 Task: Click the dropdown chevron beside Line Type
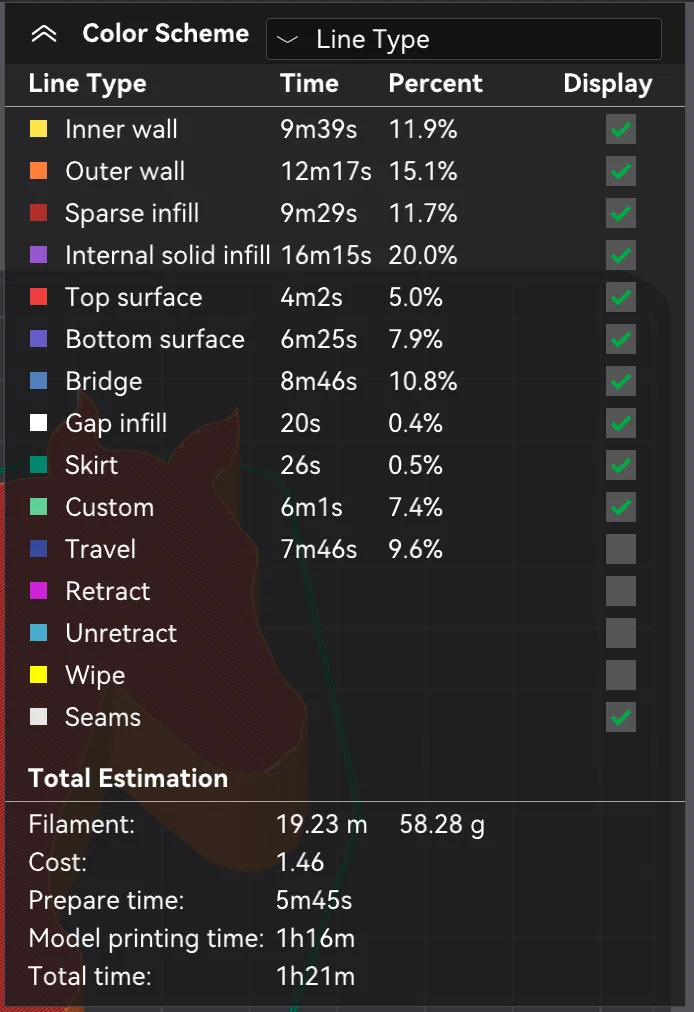pyautogui.click(x=288, y=40)
